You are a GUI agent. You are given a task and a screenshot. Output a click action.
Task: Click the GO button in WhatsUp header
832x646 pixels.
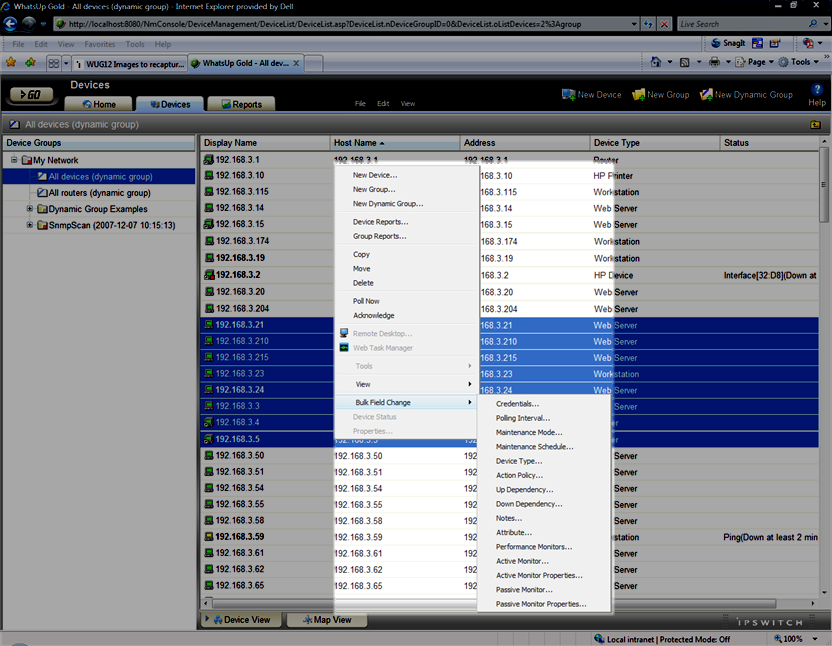pyautogui.click(x=32, y=95)
